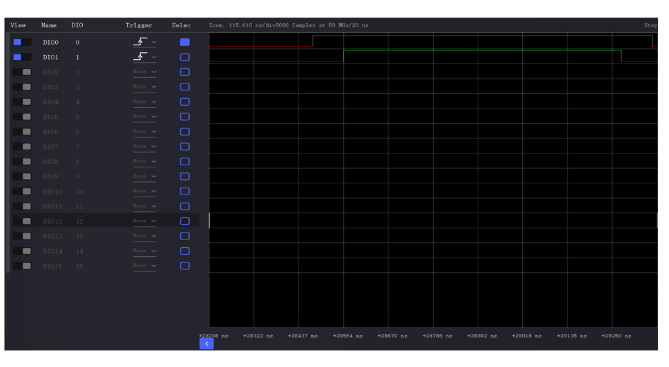Open the DIO3 trigger dropdown set to None
This screenshot has height=367, width=669.
pos(144,87)
